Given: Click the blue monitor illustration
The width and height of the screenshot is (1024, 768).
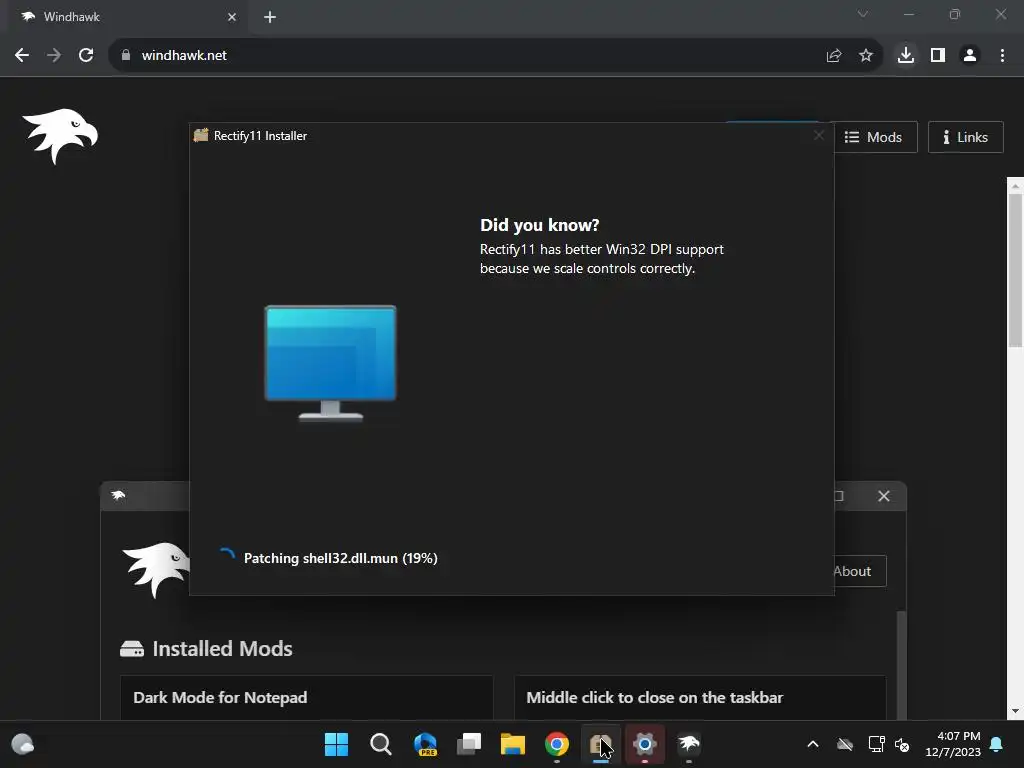Looking at the screenshot, I should pyautogui.click(x=330, y=363).
